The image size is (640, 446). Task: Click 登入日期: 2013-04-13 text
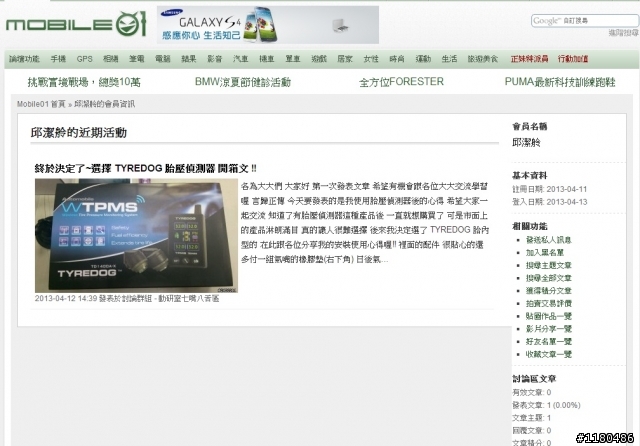pos(549,202)
